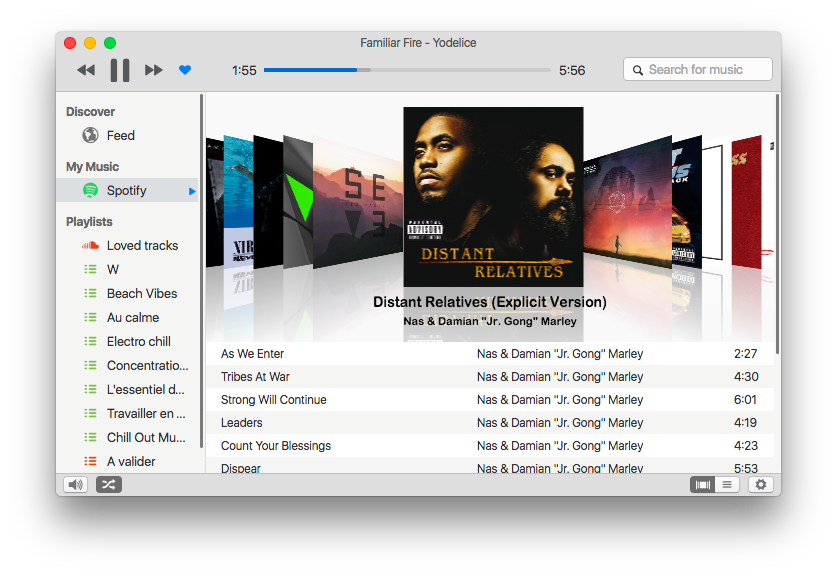Screen dimensions: 837x576
Task: Toggle the volume speaker button
Action: click(75, 485)
